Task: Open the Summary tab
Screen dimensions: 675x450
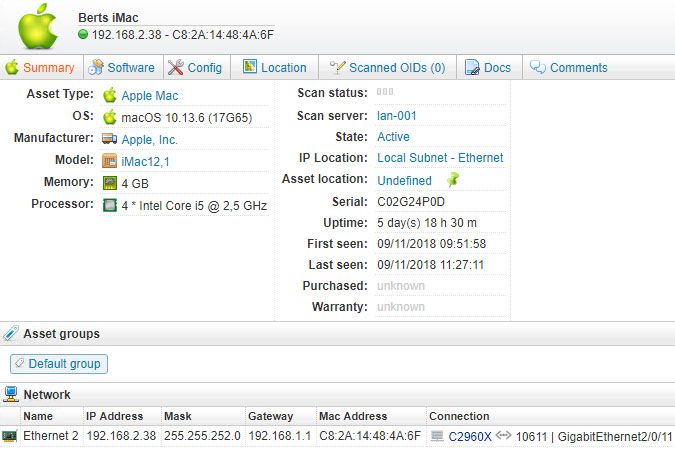Action: [x=40, y=68]
